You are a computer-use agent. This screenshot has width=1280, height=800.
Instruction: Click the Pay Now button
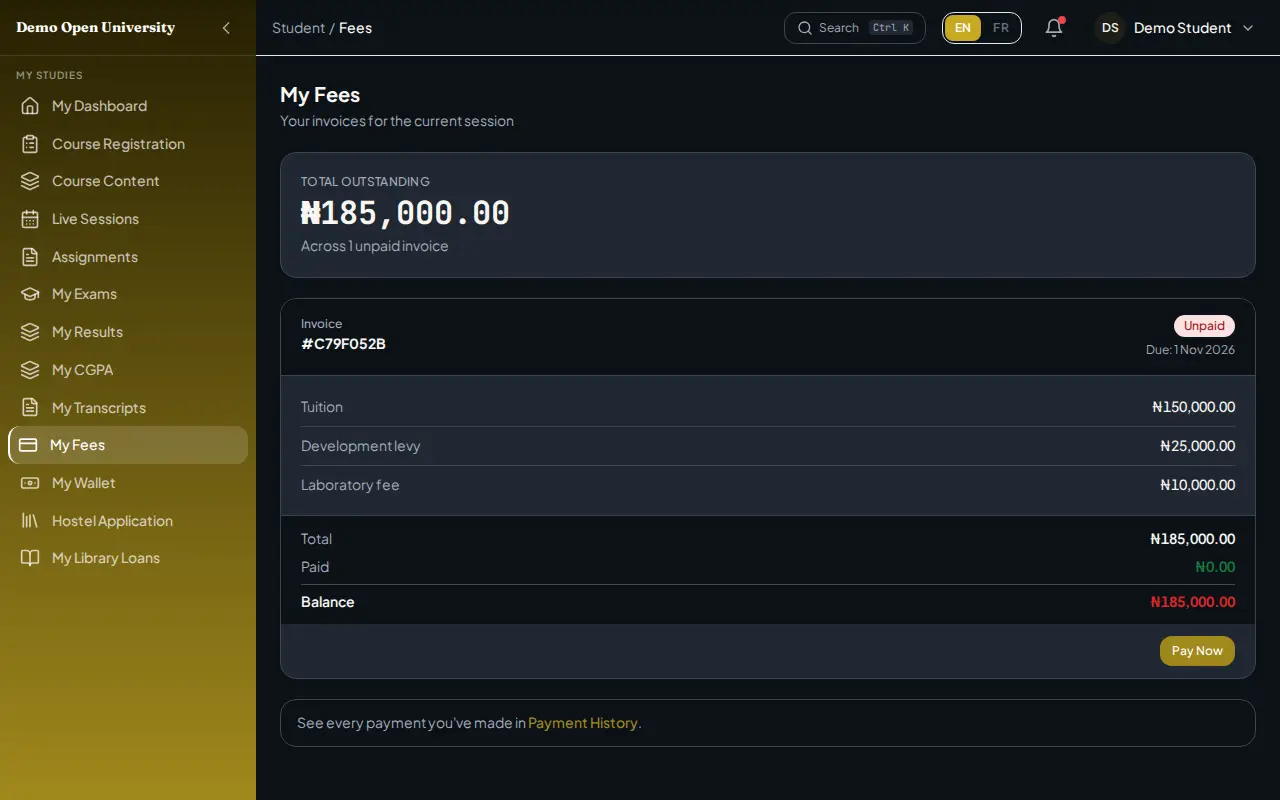[1197, 651]
